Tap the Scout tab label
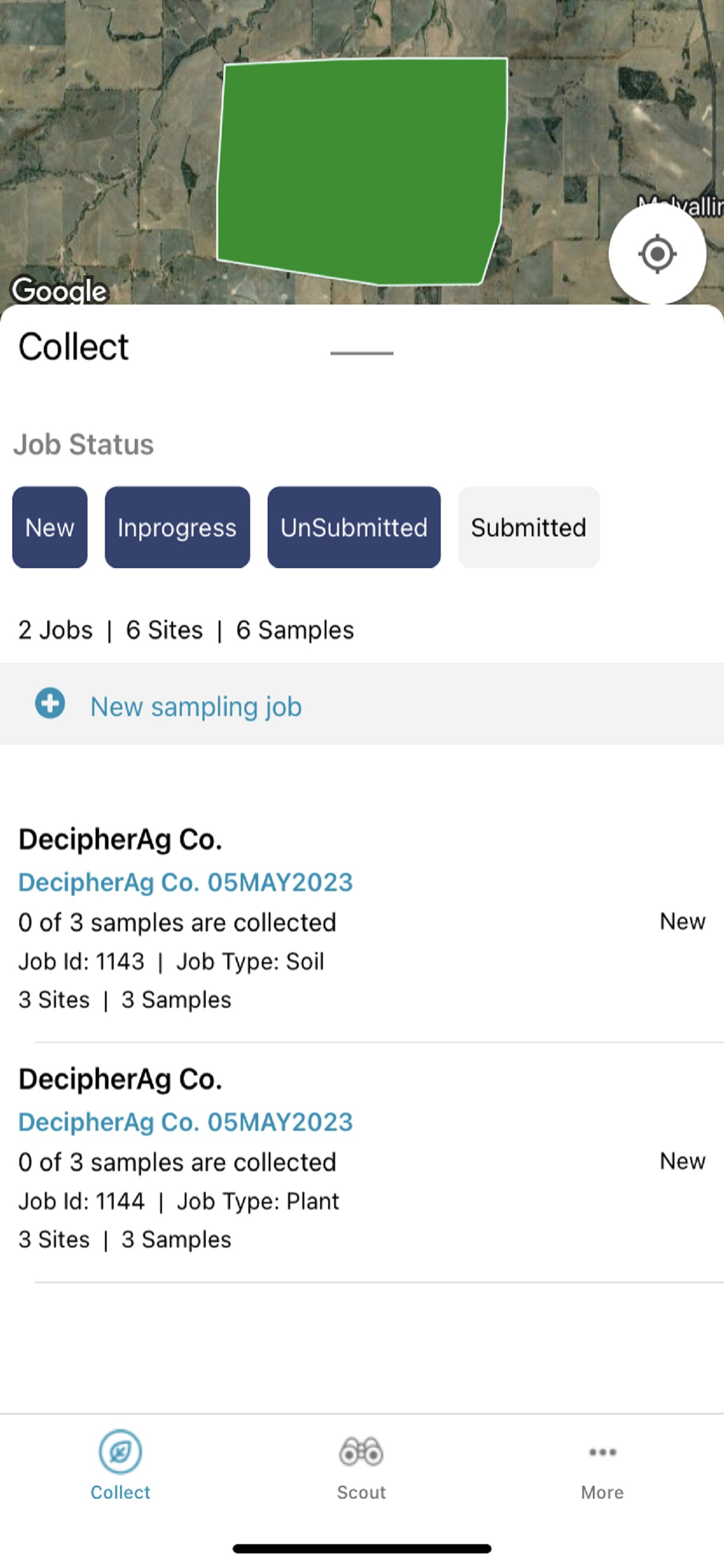Screen dimensions: 724x1568 tap(361, 1493)
